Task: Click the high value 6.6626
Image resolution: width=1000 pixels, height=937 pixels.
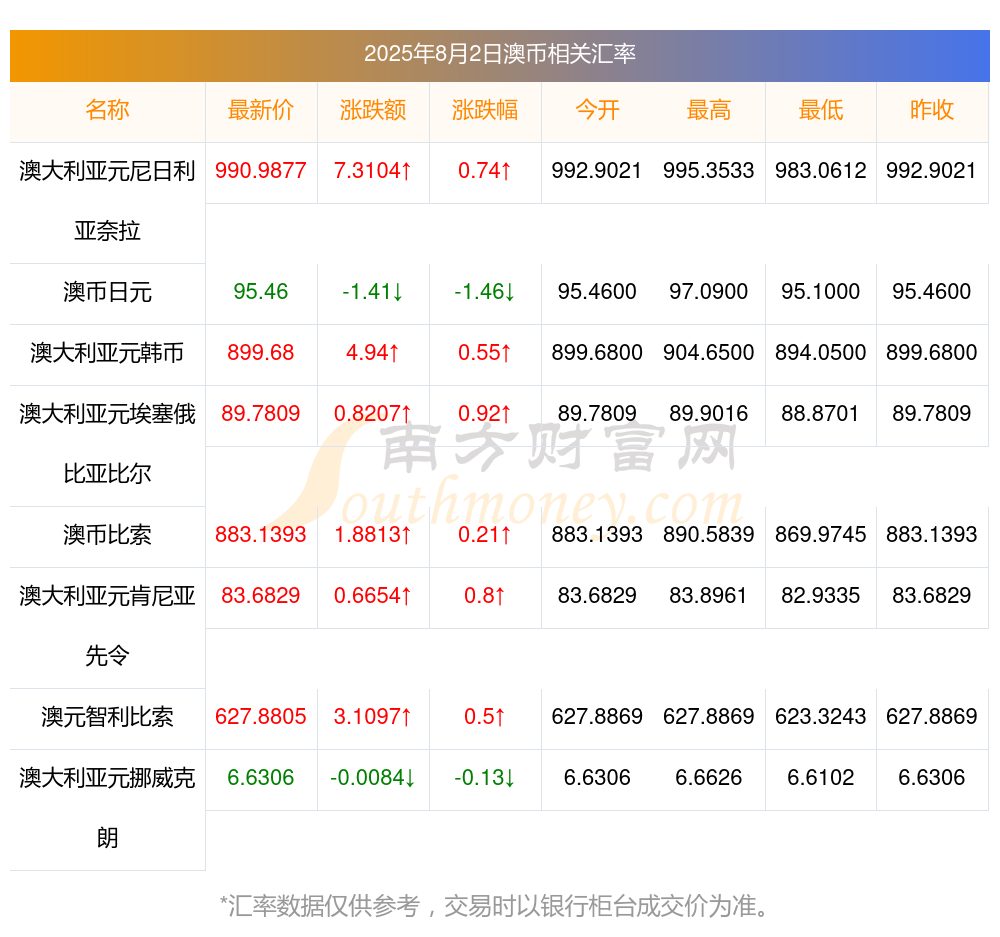Action: [x=709, y=778]
